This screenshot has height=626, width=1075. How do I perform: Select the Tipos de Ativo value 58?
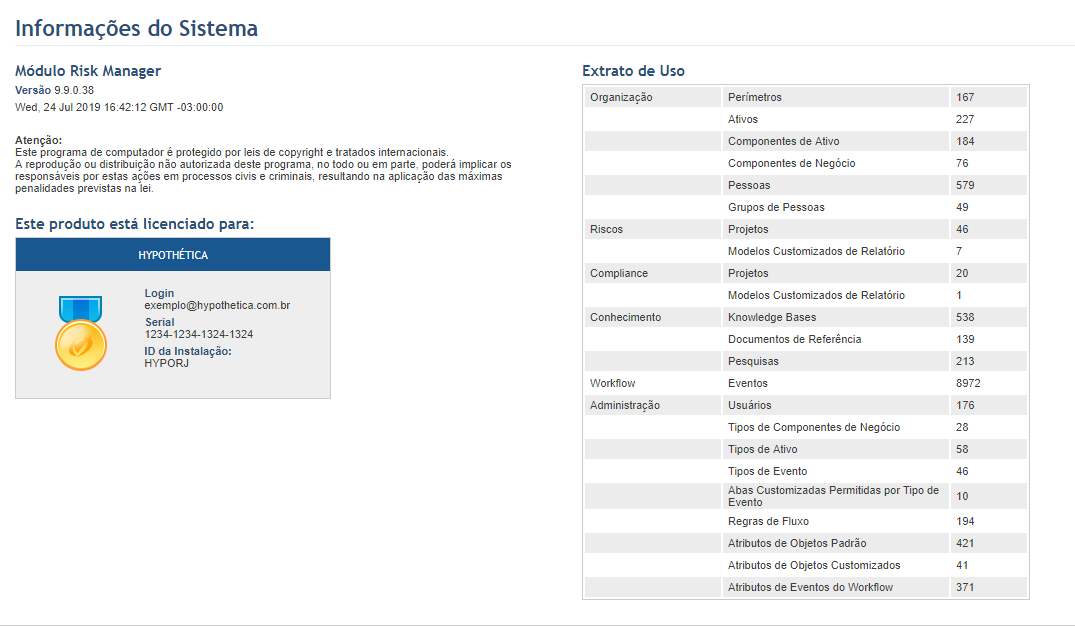[963, 448]
